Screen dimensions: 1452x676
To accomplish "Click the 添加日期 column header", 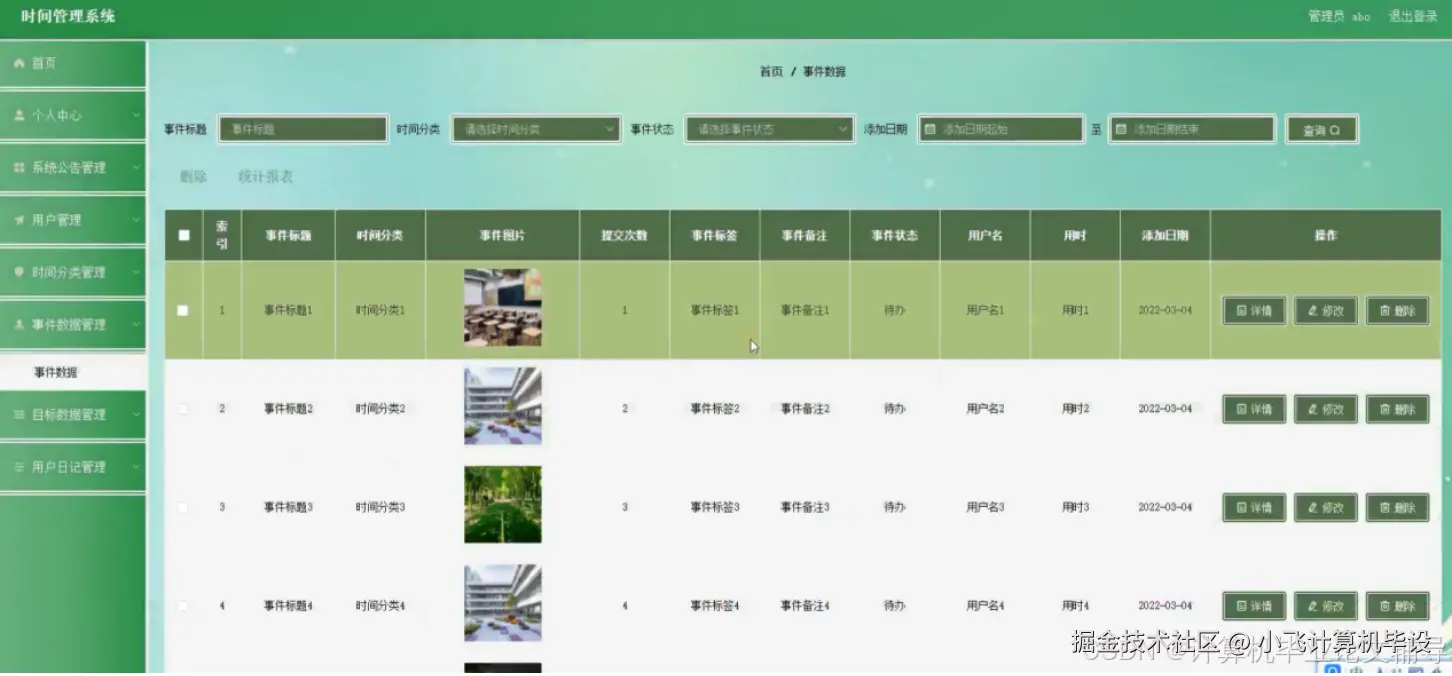I will (x=1165, y=236).
